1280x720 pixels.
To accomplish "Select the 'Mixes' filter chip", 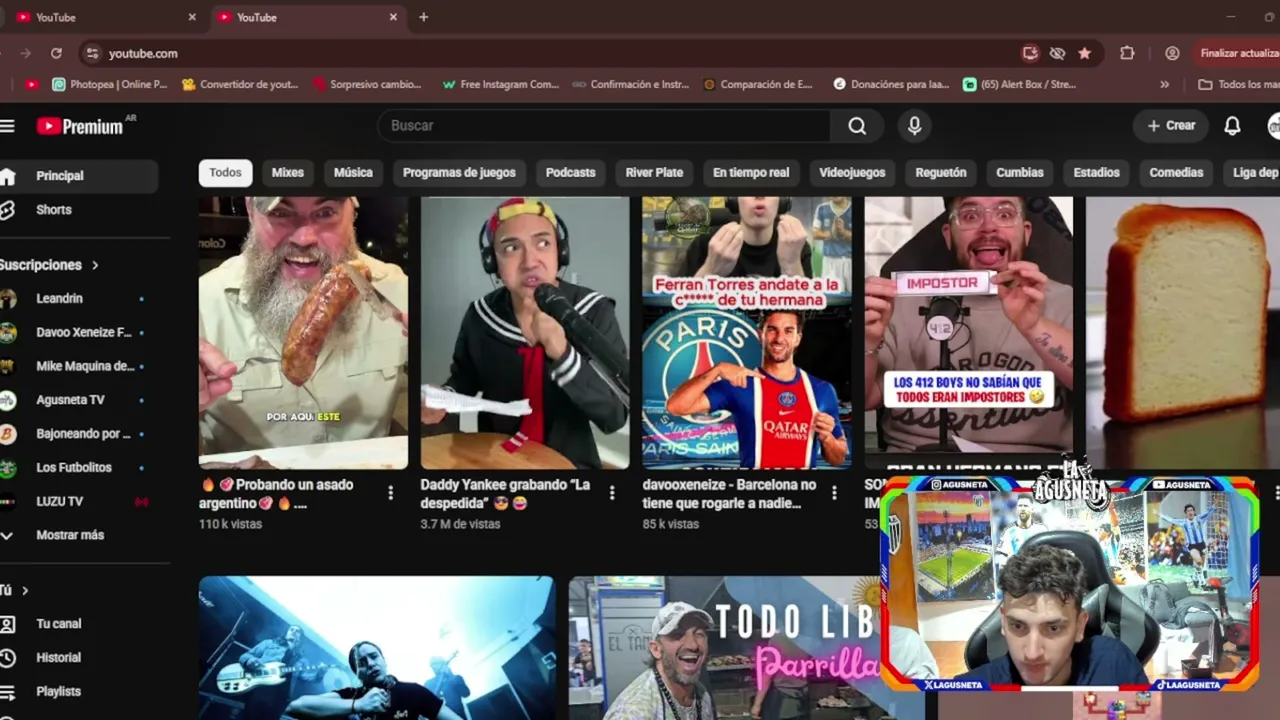I will [287, 172].
